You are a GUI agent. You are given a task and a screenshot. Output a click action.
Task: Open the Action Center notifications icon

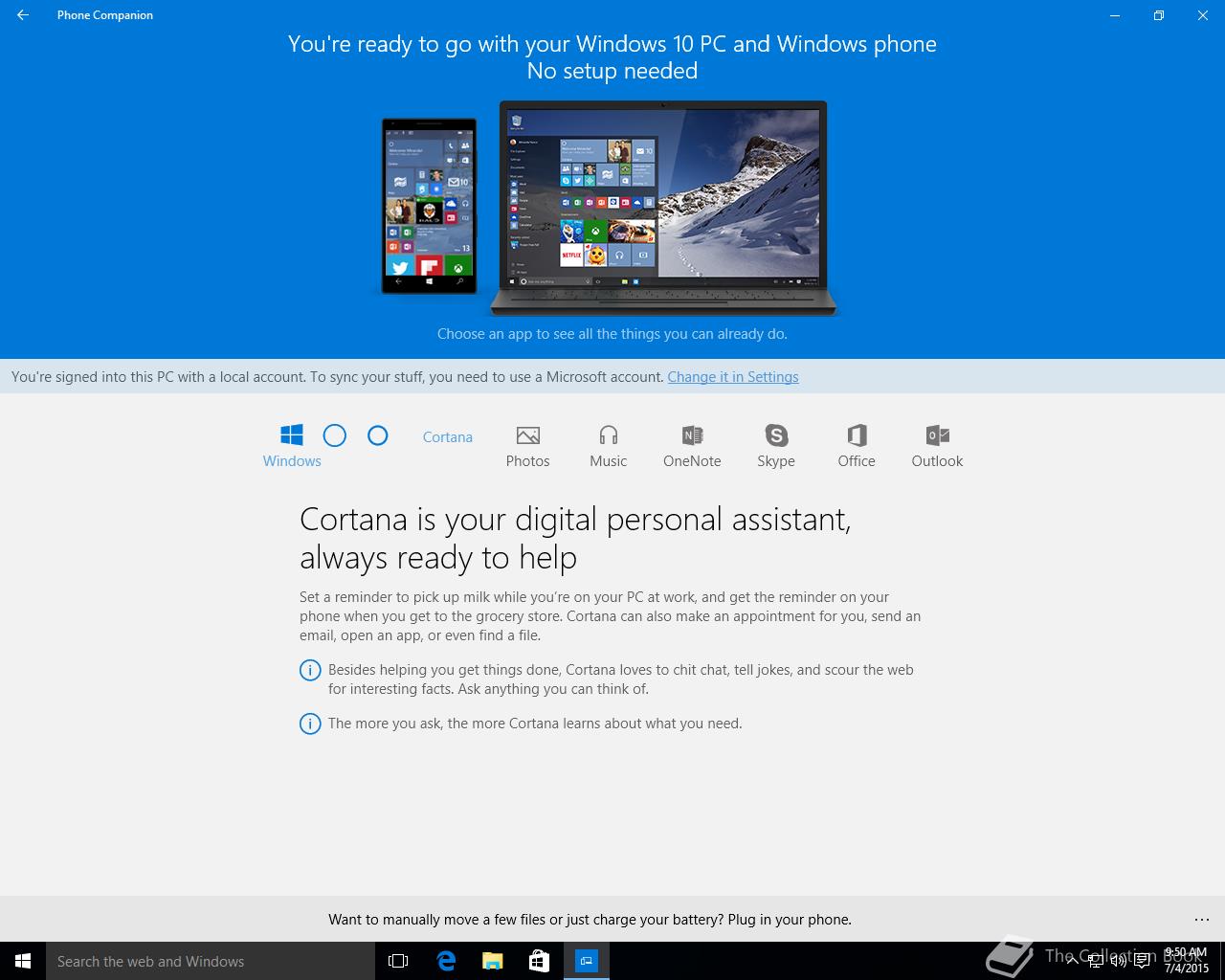tap(1141, 961)
